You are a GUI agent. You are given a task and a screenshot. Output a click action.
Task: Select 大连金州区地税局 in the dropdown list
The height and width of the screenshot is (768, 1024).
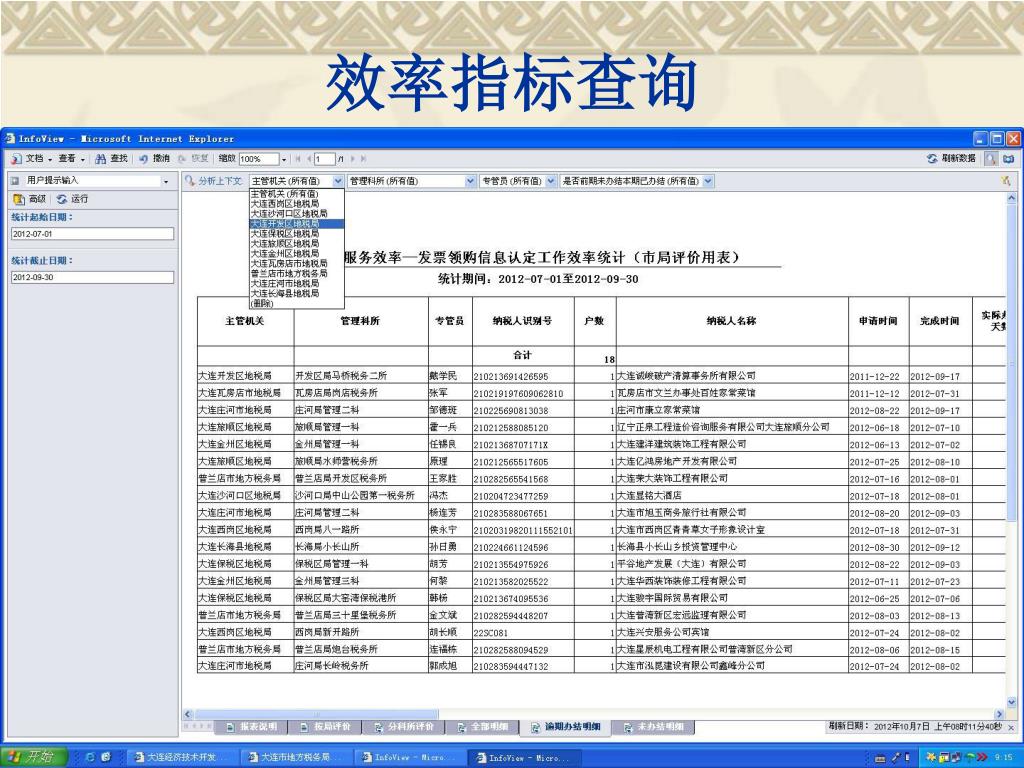tap(296, 253)
